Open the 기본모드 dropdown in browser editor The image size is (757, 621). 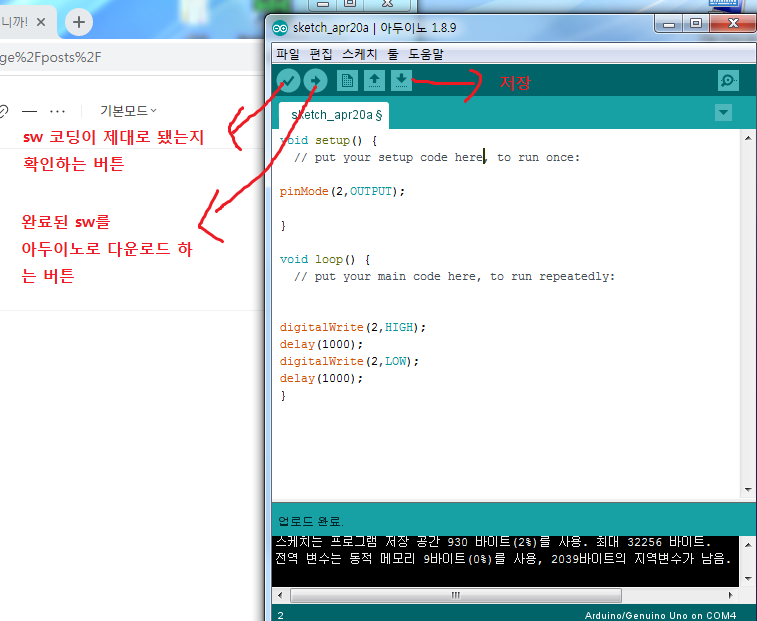[128, 111]
